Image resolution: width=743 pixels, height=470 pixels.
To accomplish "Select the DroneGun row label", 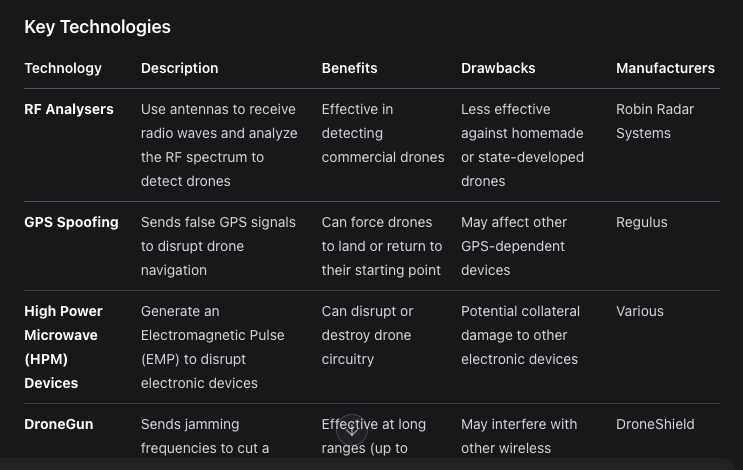I will pyautogui.click(x=59, y=424).
